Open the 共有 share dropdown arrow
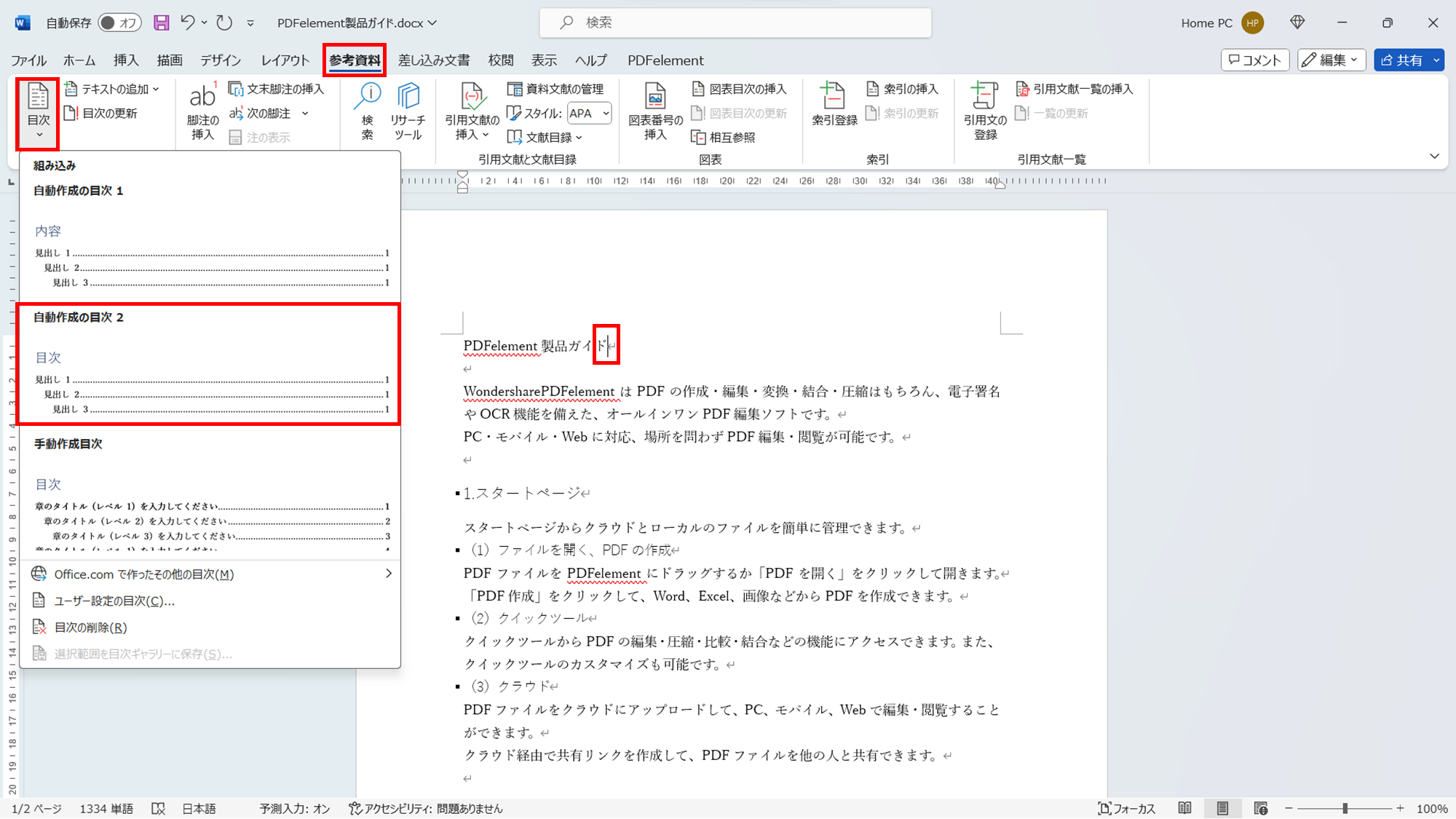 coord(1436,60)
